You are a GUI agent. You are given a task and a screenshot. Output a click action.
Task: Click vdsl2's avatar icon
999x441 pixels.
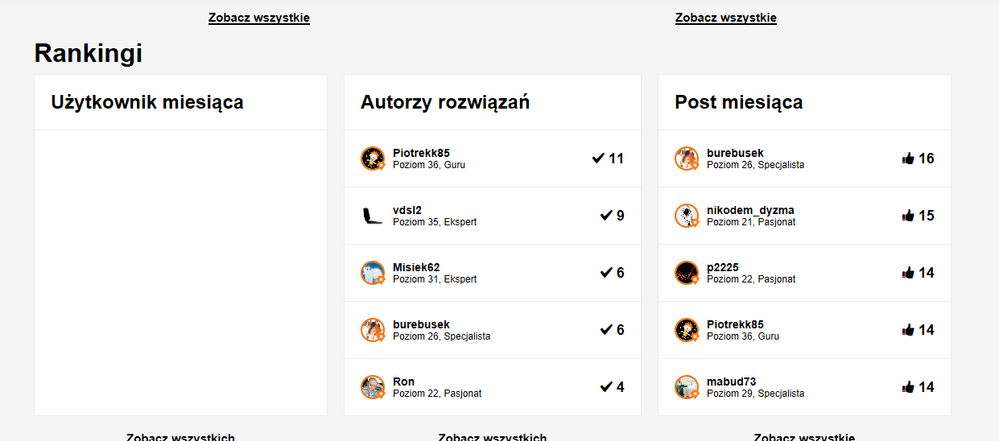(x=372, y=215)
